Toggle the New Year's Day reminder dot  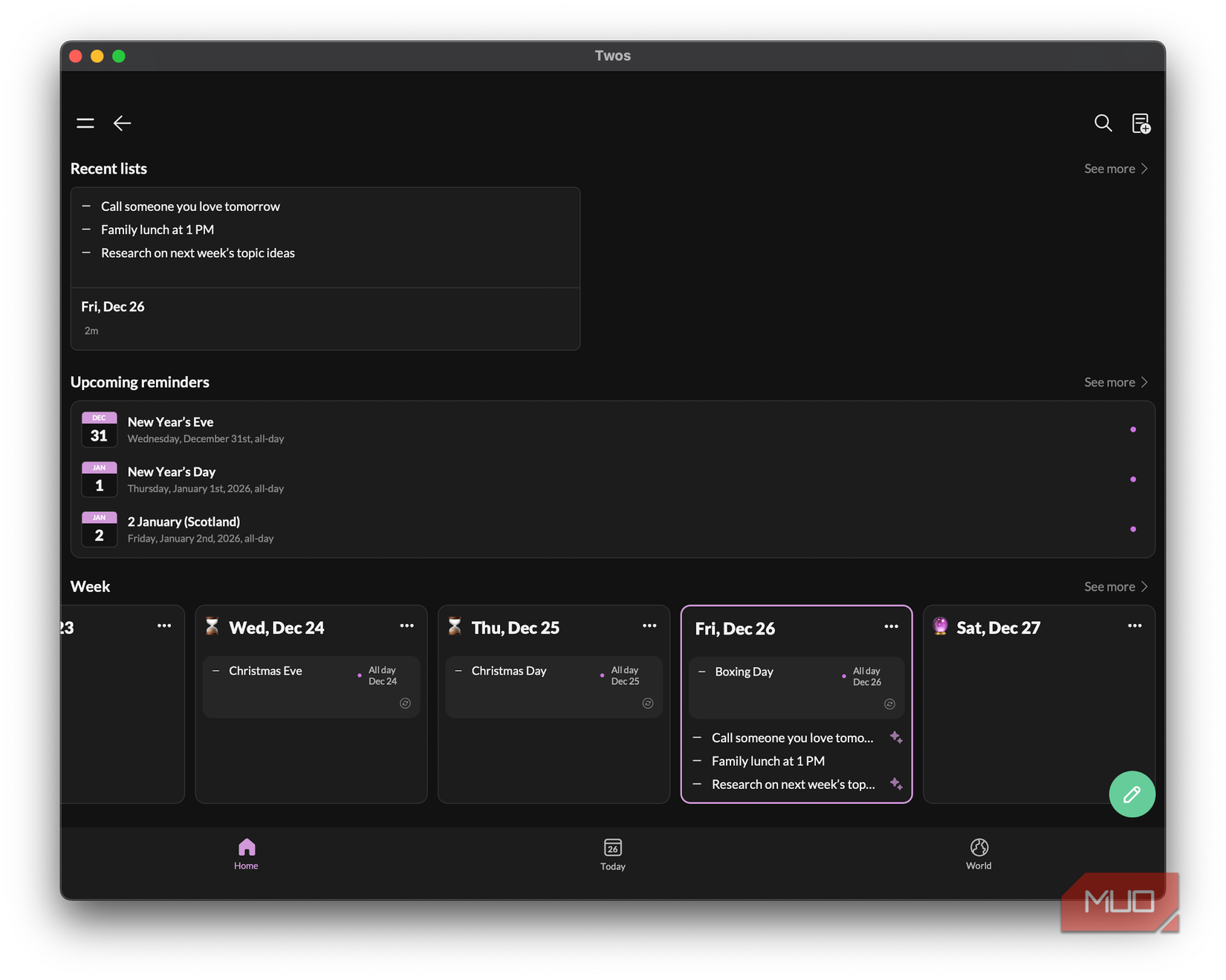click(x=1132, y=479)
